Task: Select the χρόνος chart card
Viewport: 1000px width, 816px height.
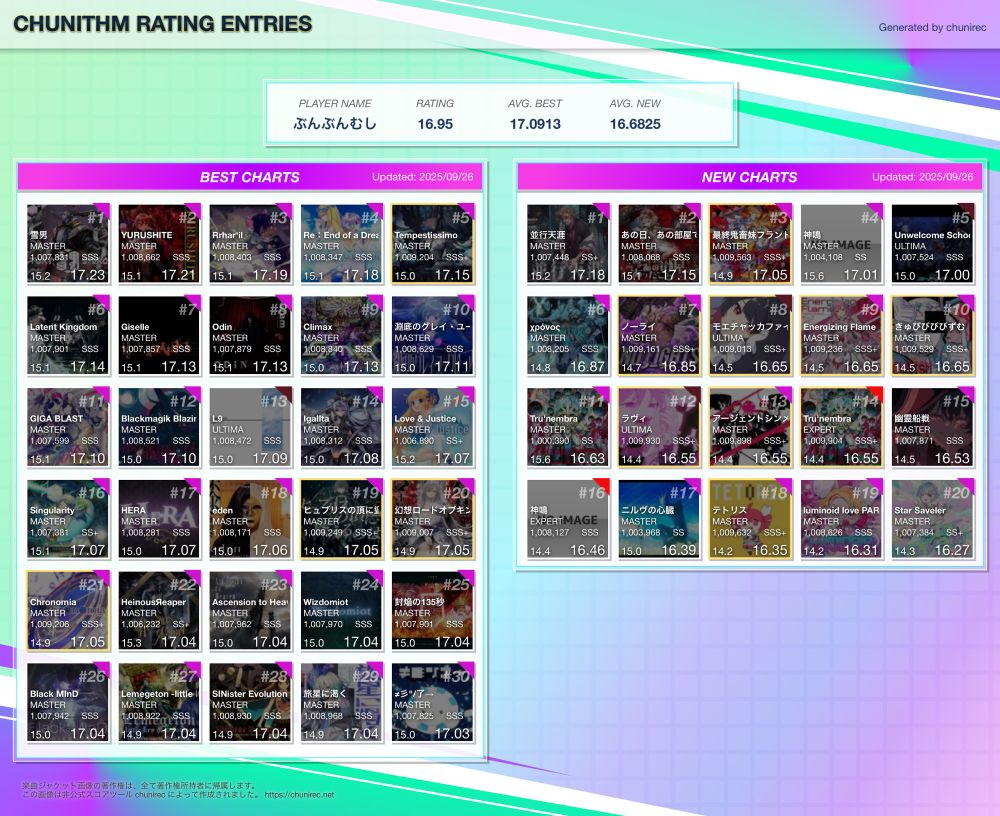Action: 568,336
